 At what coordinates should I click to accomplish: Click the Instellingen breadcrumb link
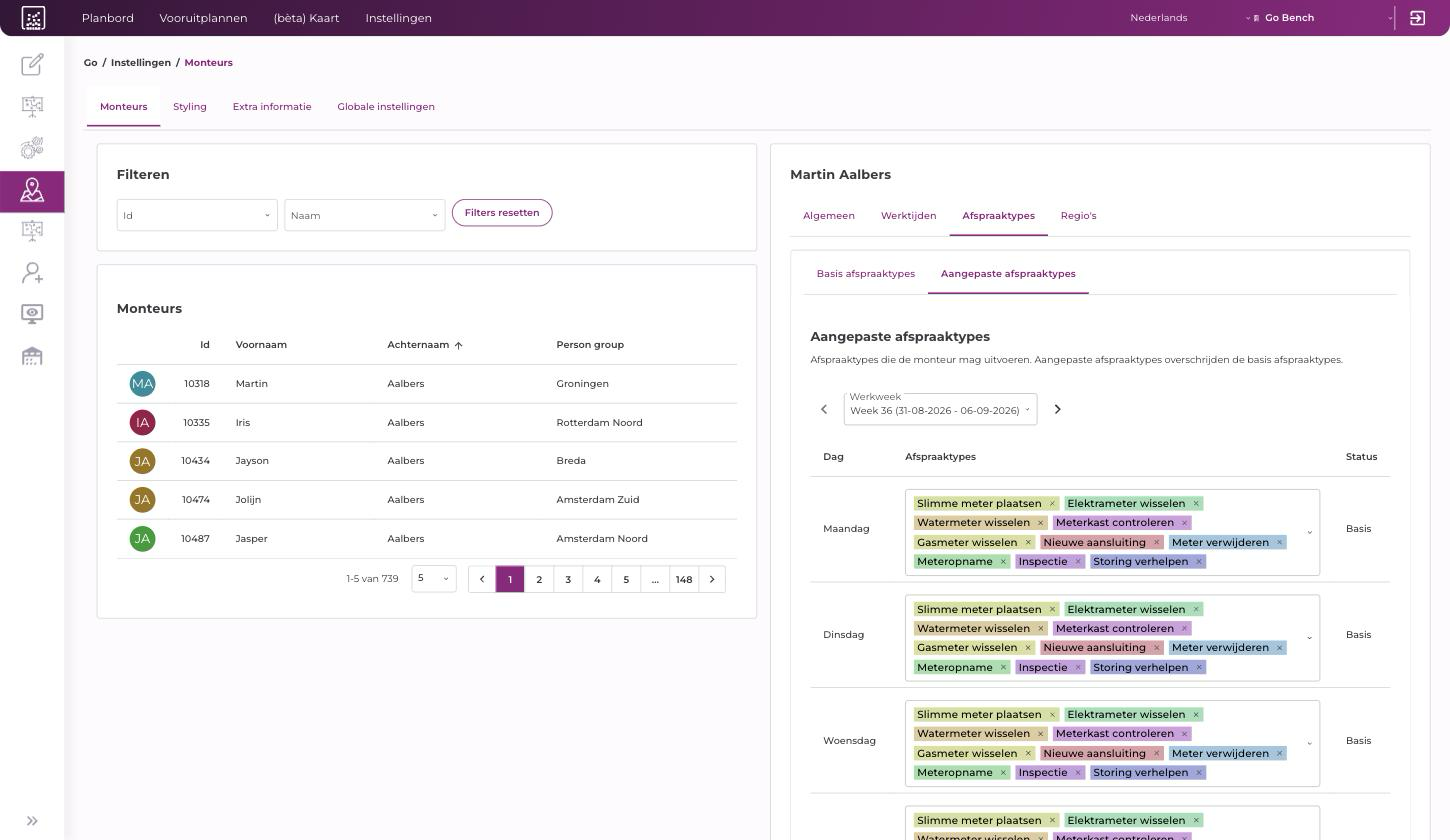click(x=141, y=63)
